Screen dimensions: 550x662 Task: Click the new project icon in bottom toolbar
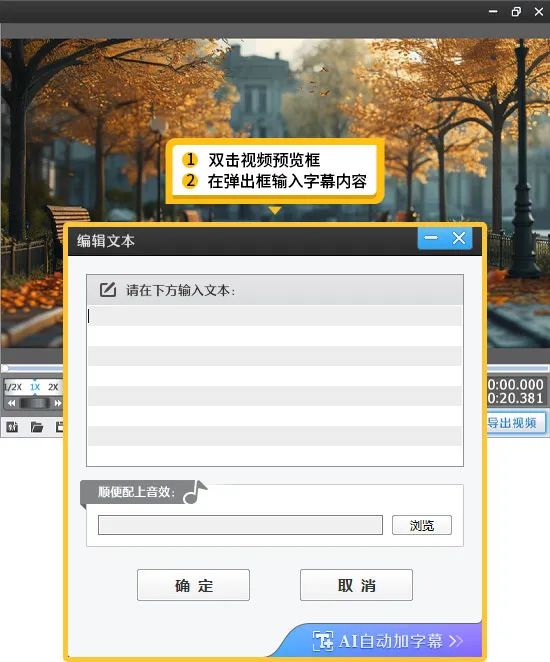[x=12, y=427]
